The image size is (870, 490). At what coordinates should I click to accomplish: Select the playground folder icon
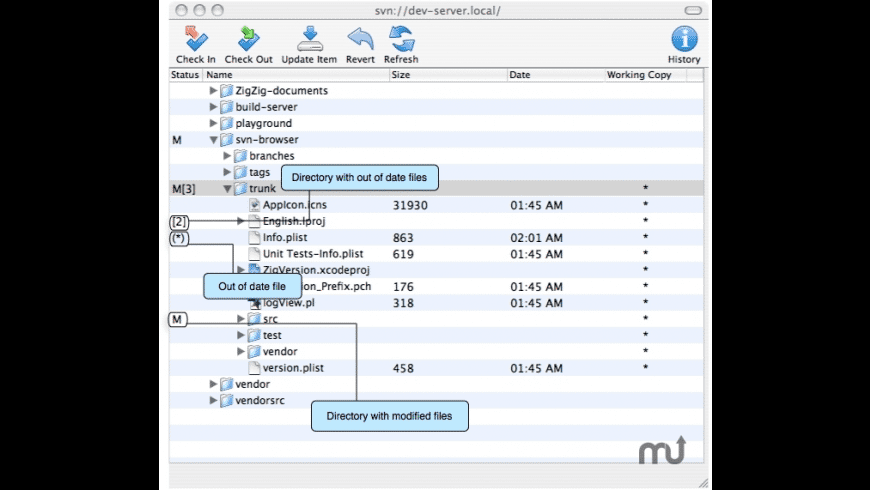coord(226,123)
